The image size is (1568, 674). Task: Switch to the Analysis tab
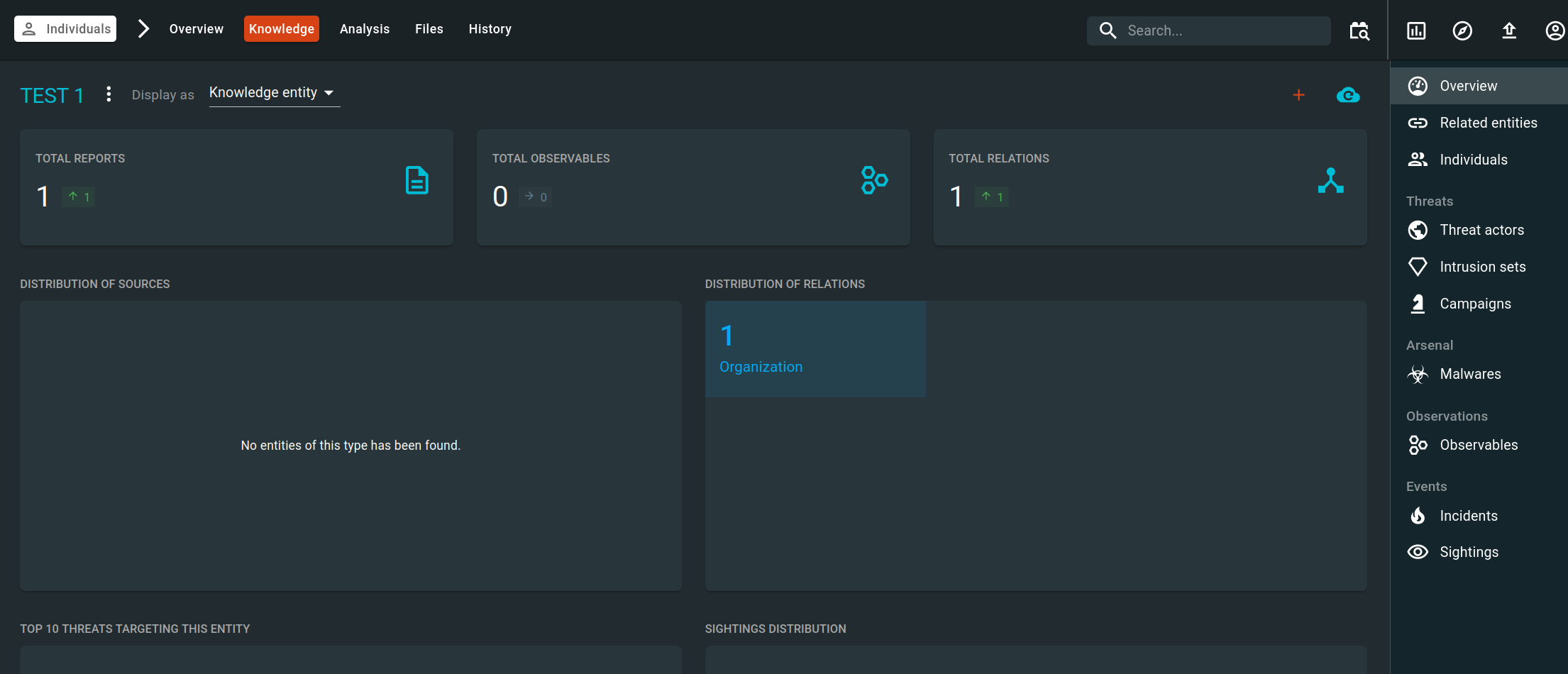tap(365, 29)
